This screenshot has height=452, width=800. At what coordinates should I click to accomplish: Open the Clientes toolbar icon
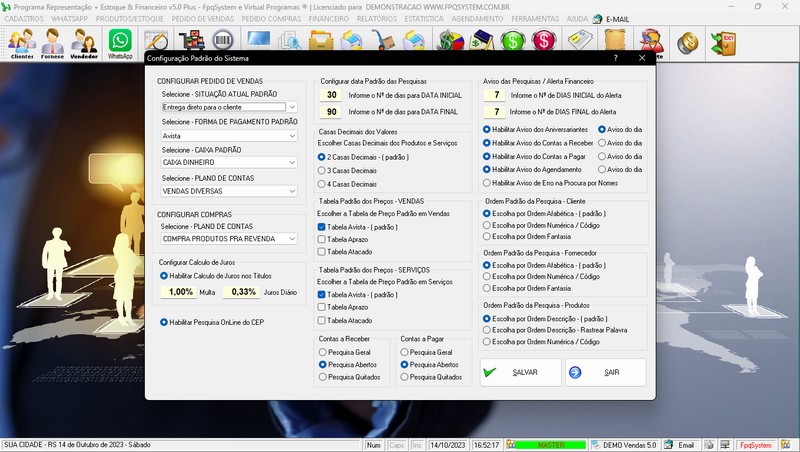(22, 43)
